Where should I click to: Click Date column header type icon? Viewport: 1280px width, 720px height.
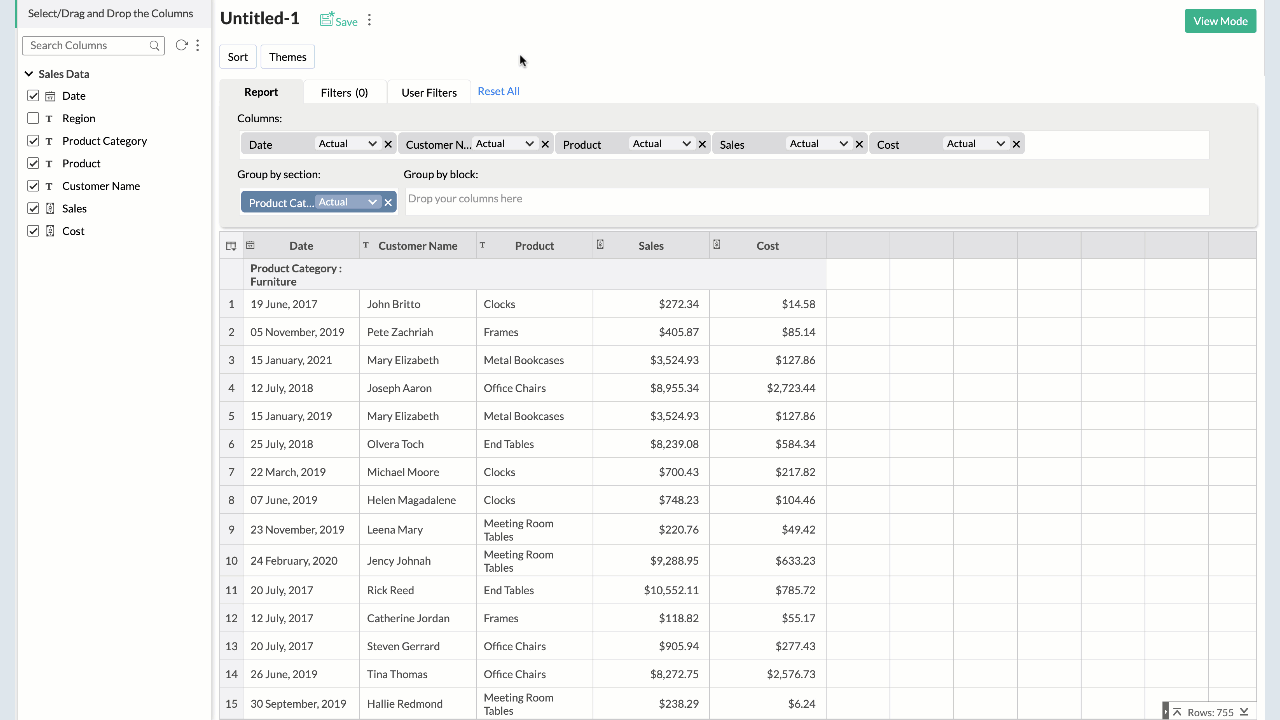pos(250,245)
